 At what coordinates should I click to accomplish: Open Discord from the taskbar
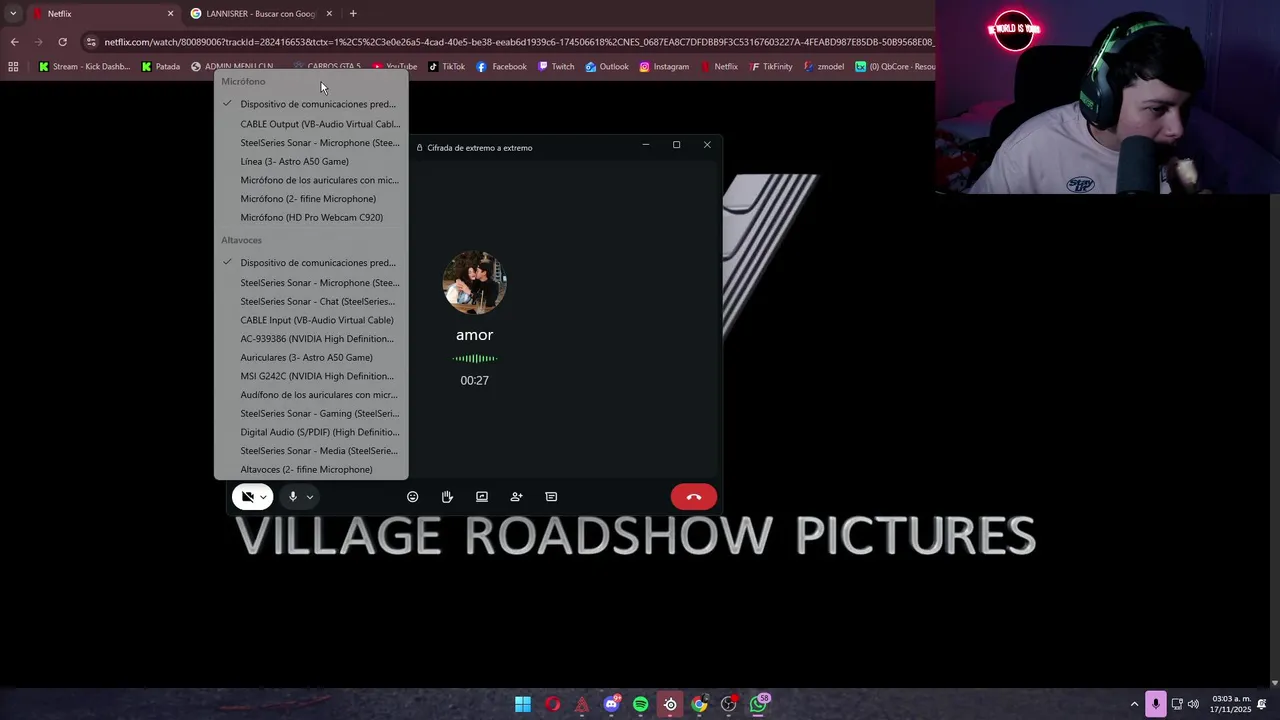(611, 704)
